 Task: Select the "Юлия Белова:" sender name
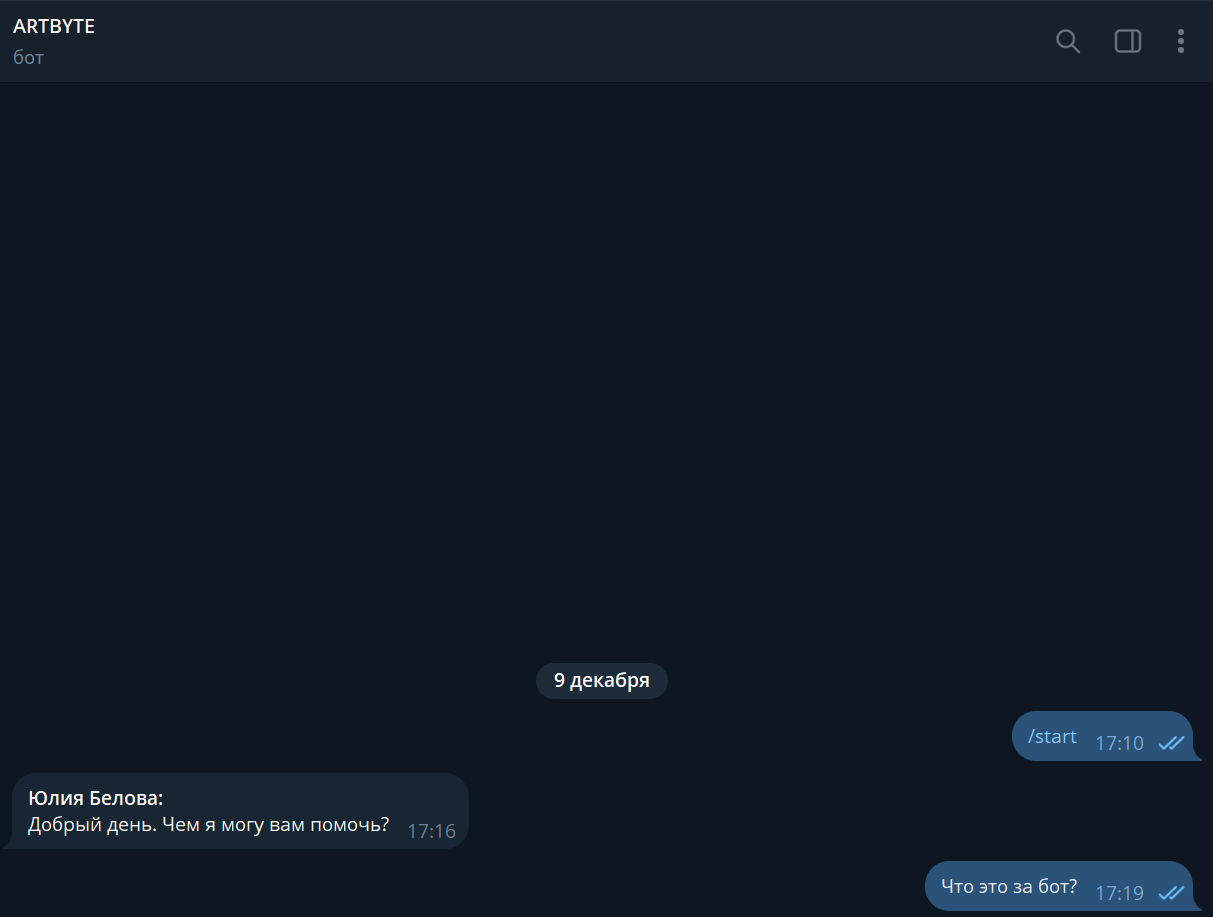click(96, 798)
